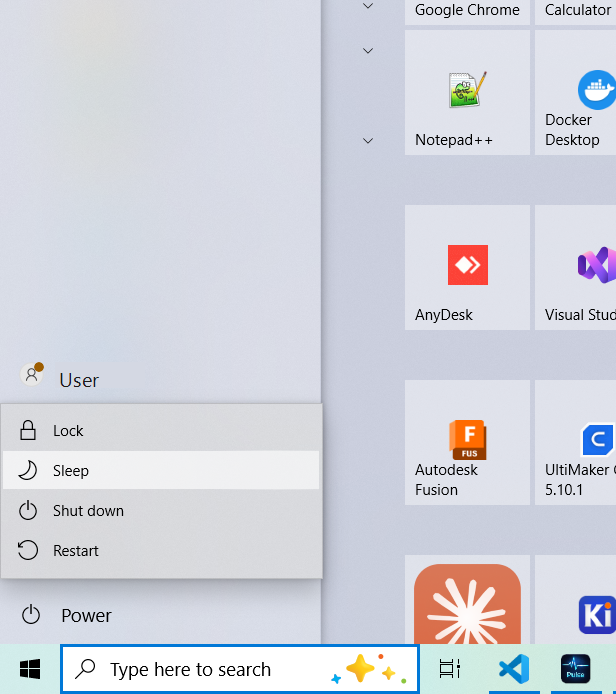616x694 pixels.
Task: Click the Windows Start button
Action: pyautogui.click(x=30, y=669)
